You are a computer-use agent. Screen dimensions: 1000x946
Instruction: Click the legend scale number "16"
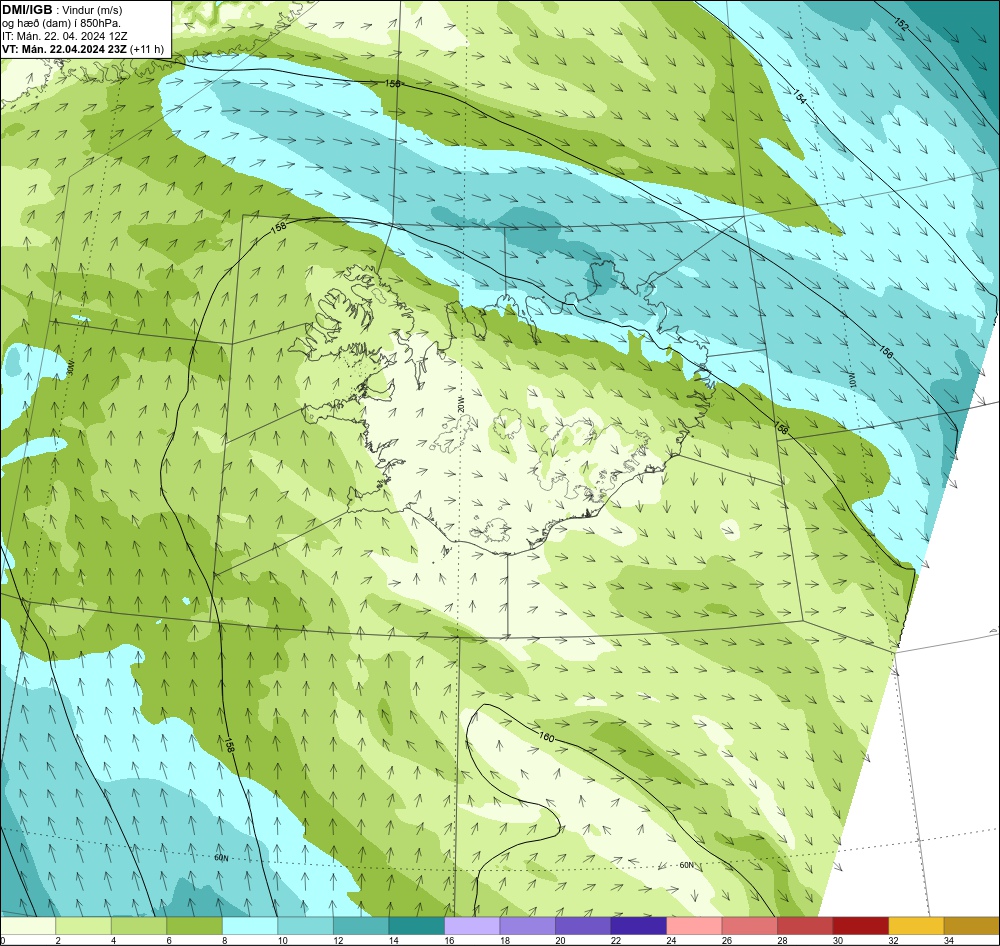[x=449, y=940]
